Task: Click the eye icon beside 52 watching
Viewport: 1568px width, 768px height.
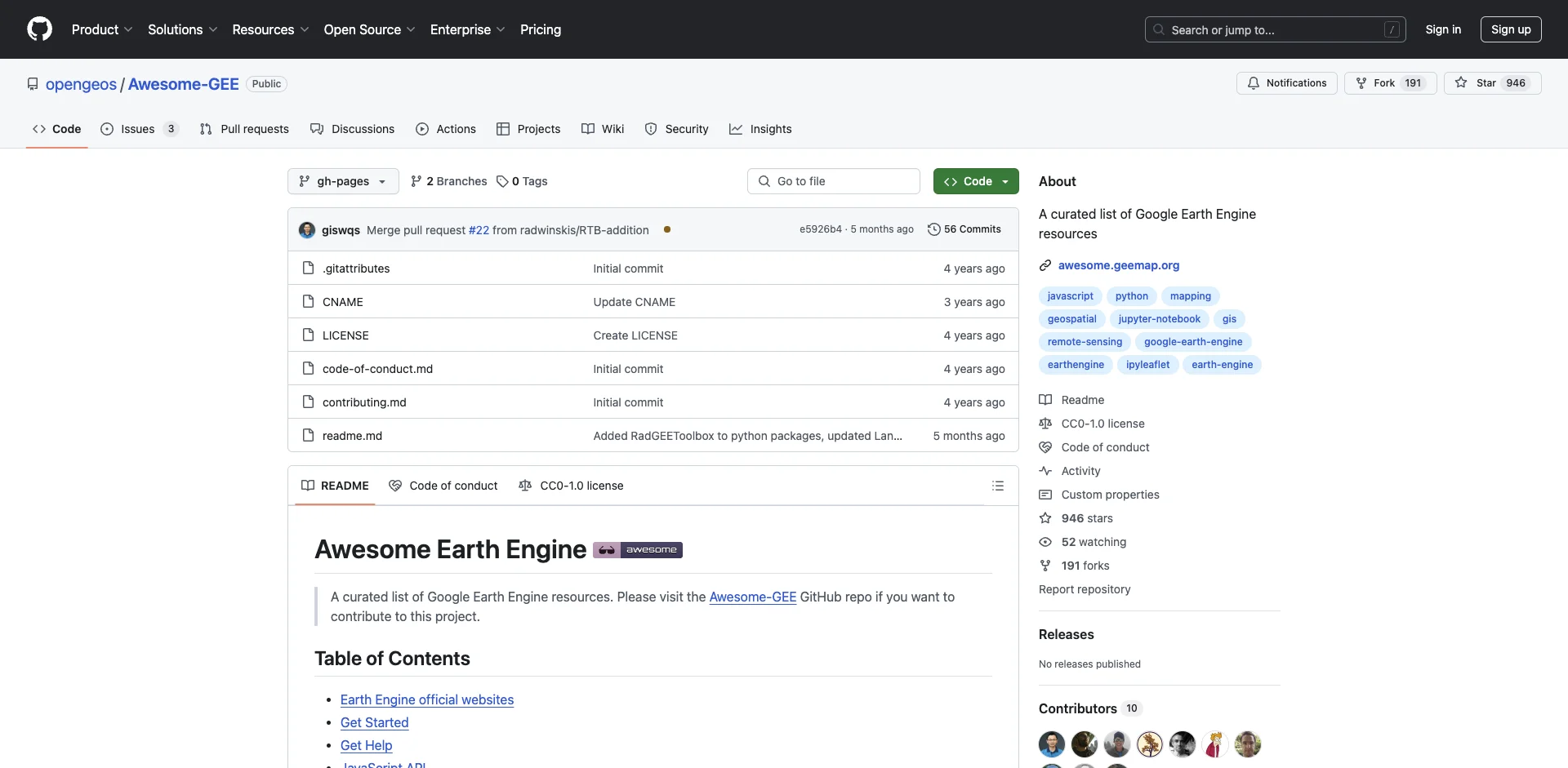Action: coord(1045,542)
